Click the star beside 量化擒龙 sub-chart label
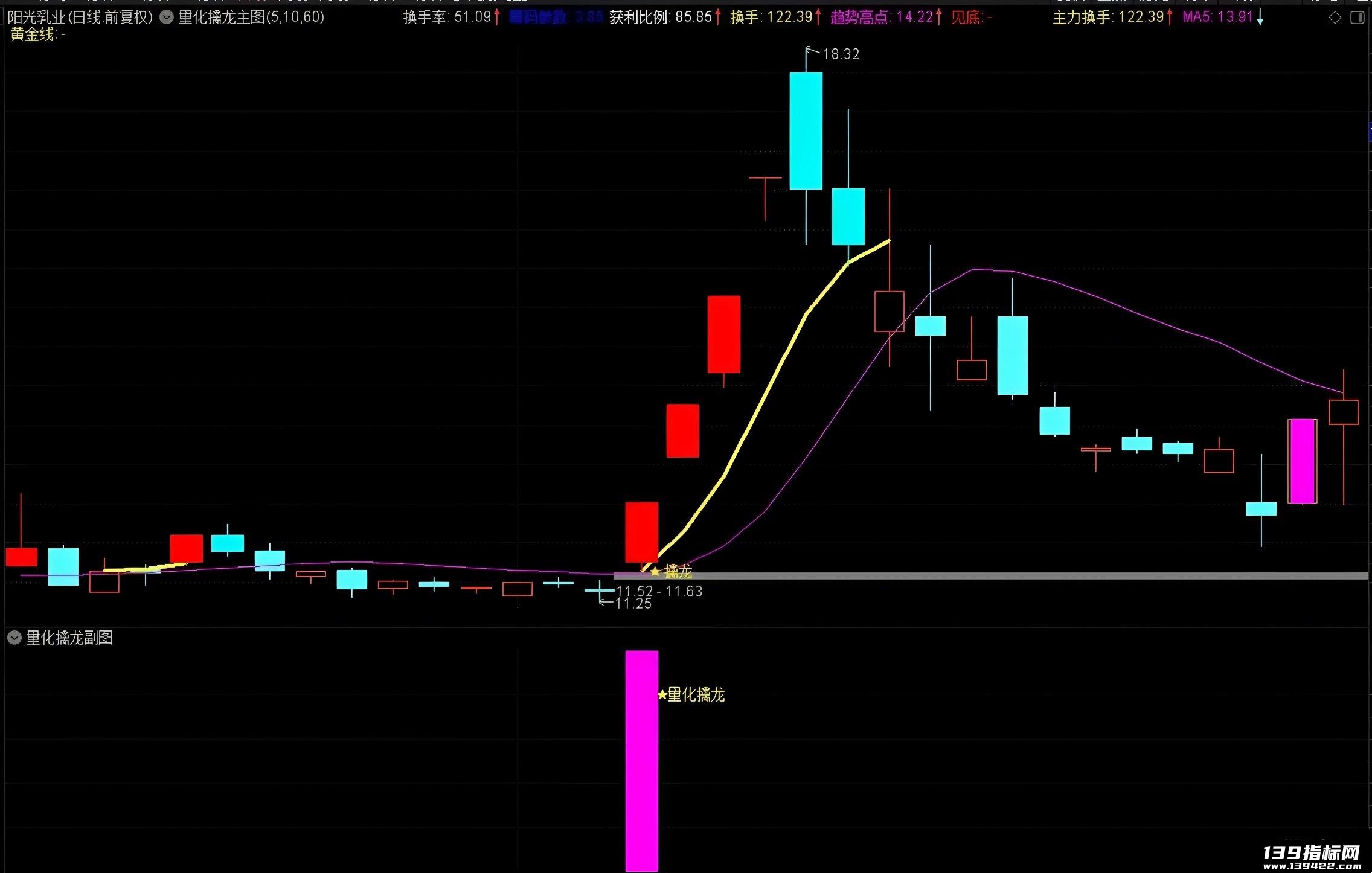The width and height of the screenshot is (1372, 873). (662, 695)
